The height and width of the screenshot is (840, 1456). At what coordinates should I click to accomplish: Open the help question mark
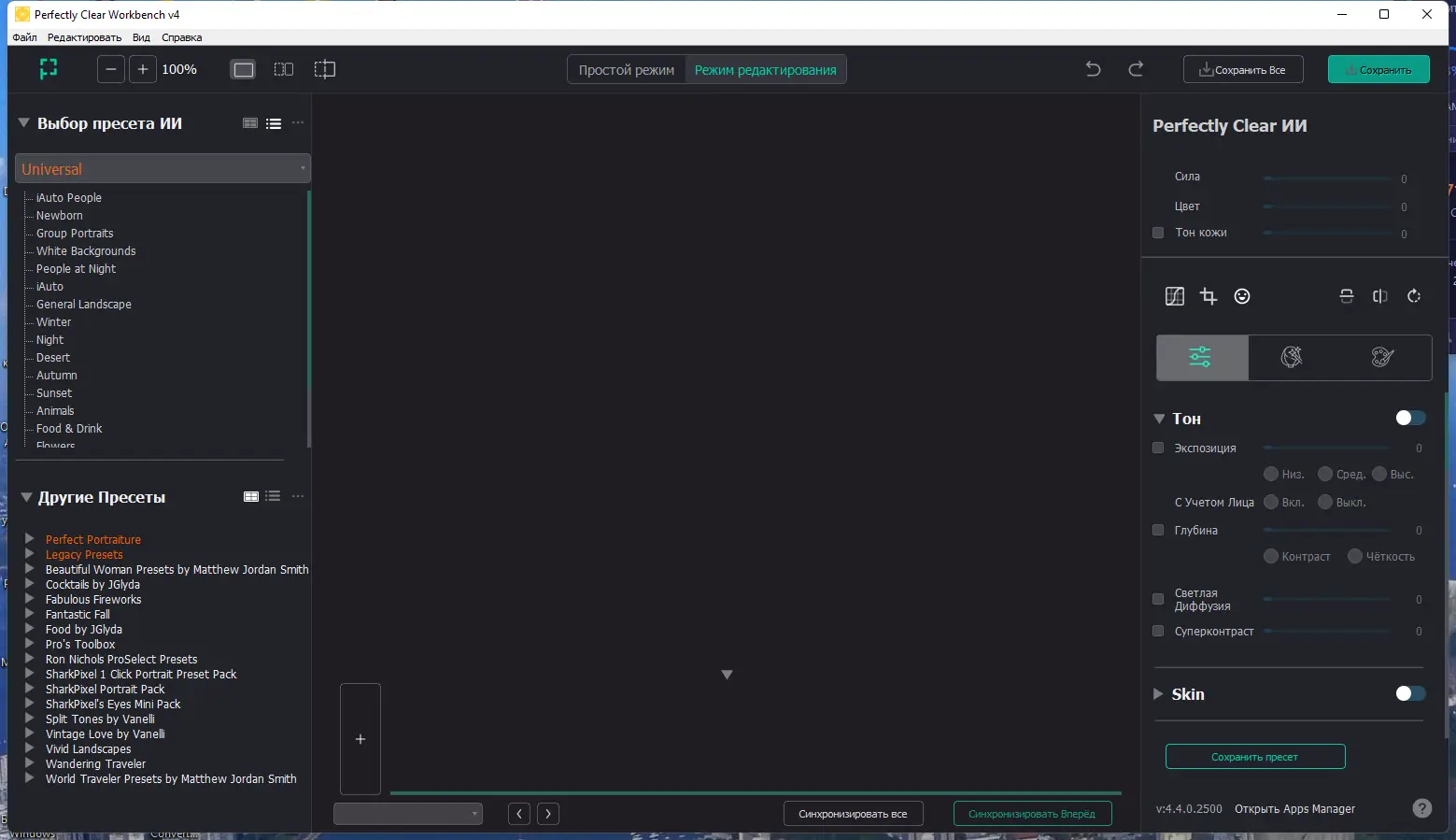click(1422, 808)
